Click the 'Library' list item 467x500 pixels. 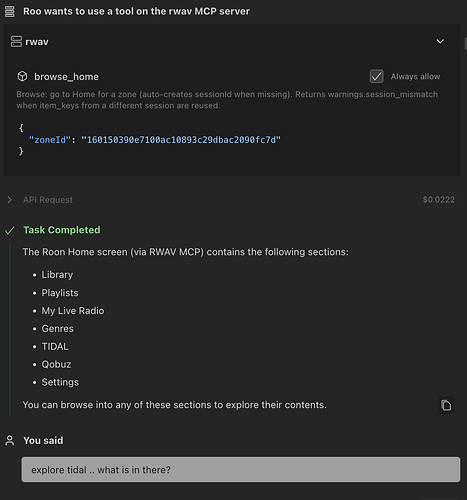57,275
